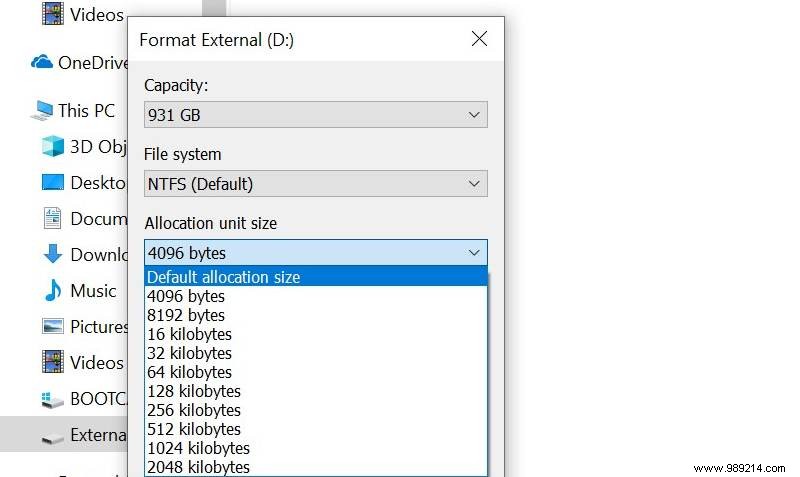Select 4096 bytes from the list

(x=316, y=296)
